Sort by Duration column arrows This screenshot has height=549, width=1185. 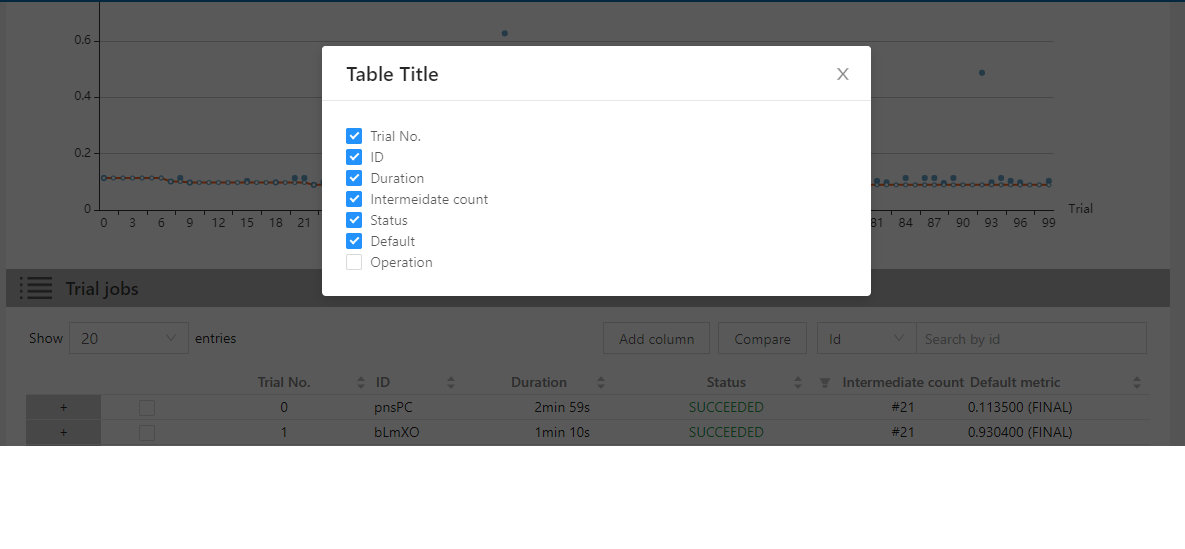(x=601, y=383)
